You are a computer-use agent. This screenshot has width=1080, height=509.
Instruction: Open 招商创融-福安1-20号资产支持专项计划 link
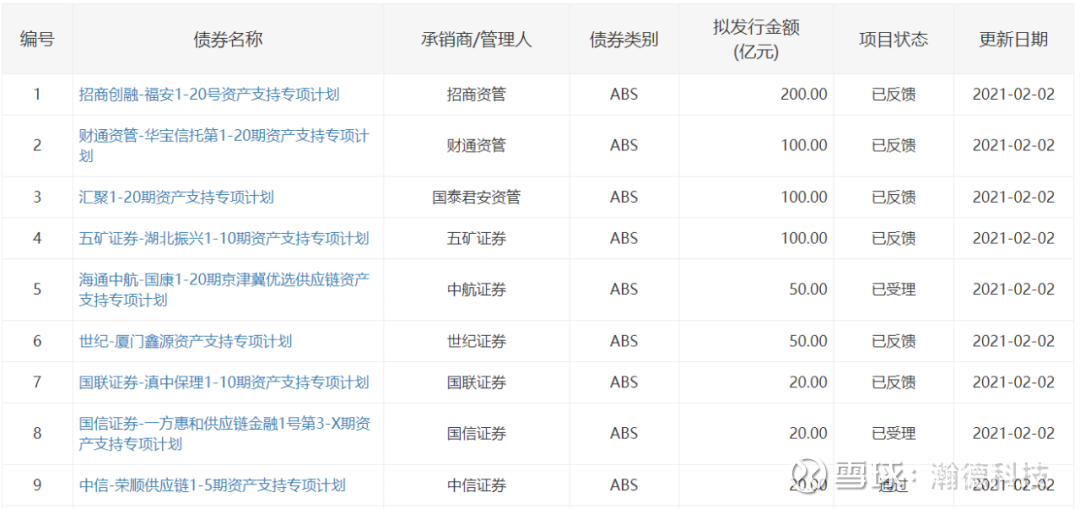pyautogui.click(x=209, y=94)
